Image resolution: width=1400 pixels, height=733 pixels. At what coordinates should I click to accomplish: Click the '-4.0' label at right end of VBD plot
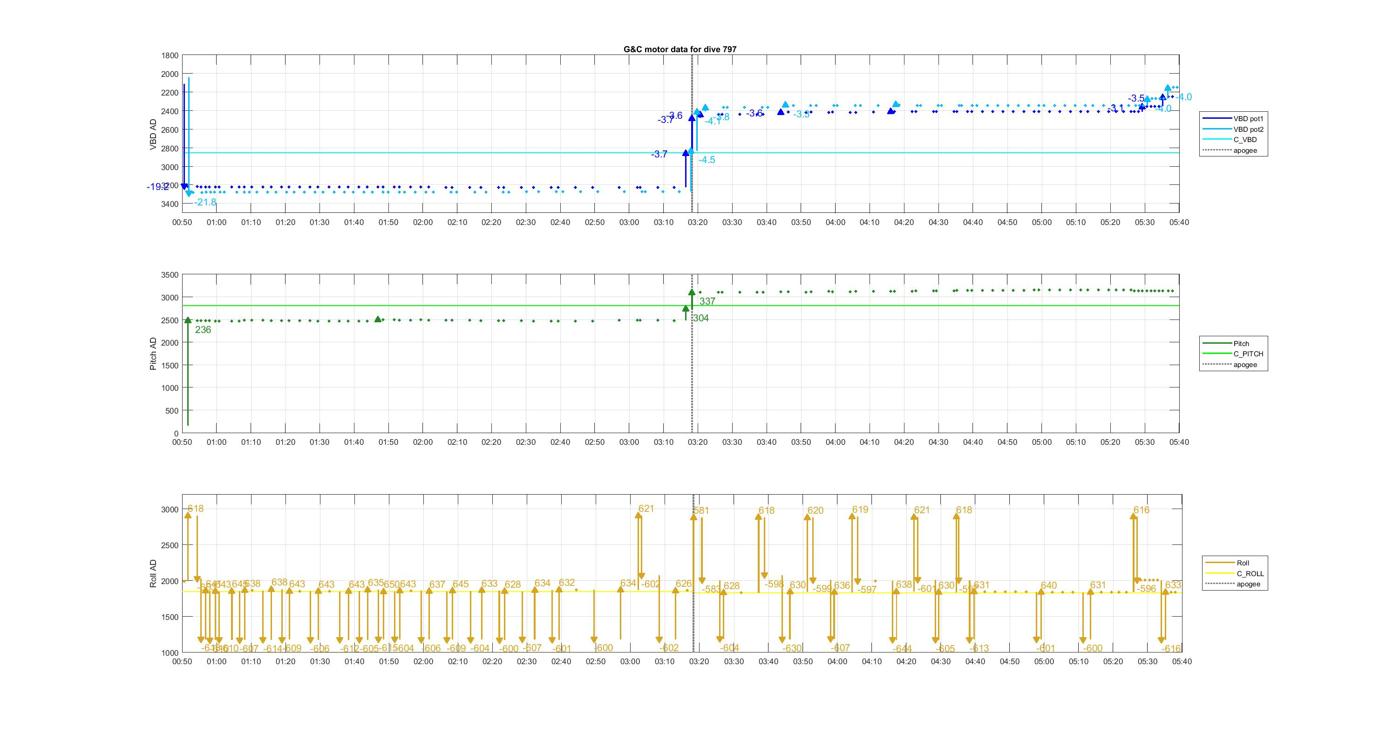(x=1183, y=97)
